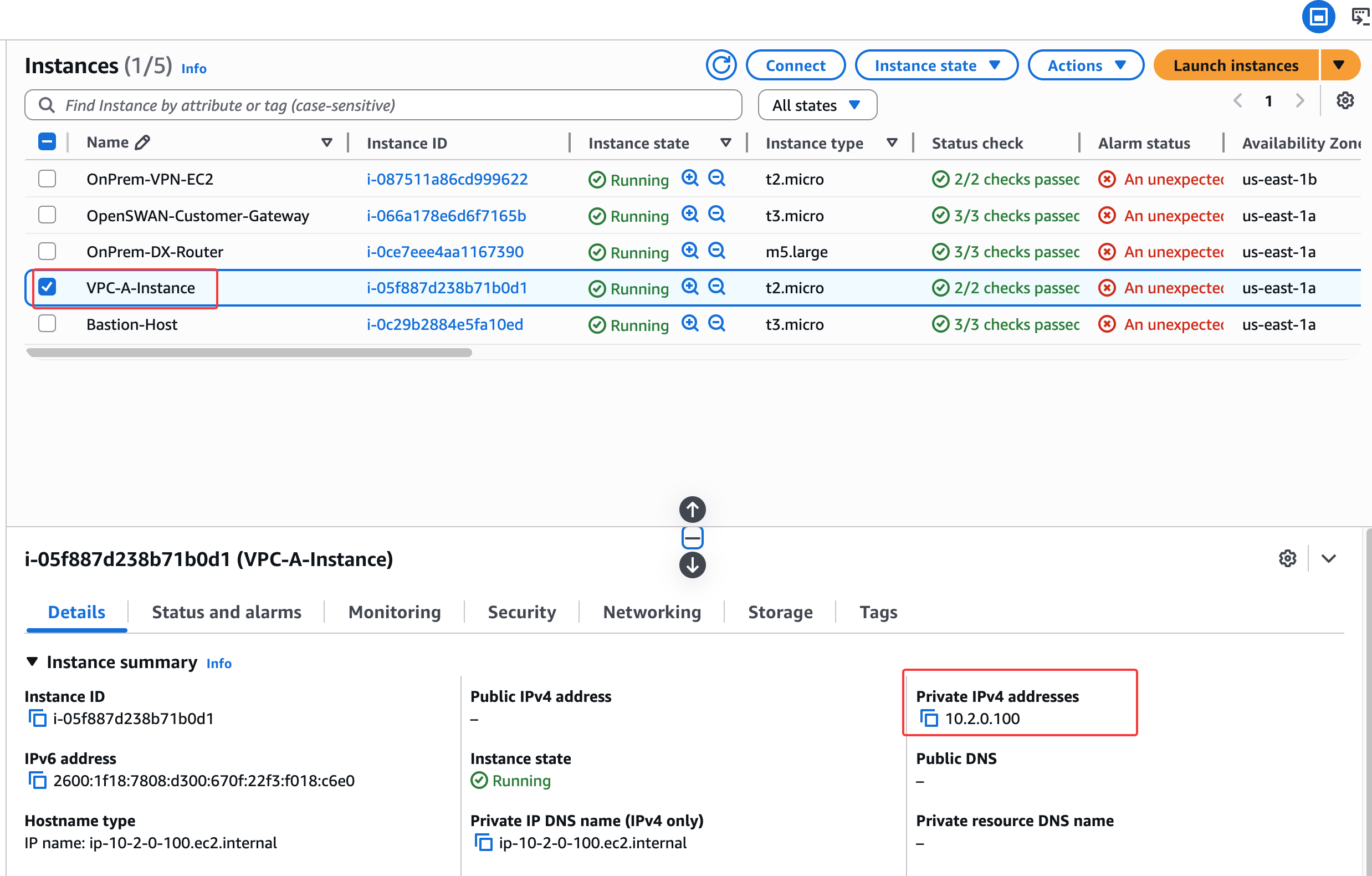Screen dimensions: 1372x876
Task: Switch to the Networking tab
Action: pyautogui.click(x=651, y=612)
